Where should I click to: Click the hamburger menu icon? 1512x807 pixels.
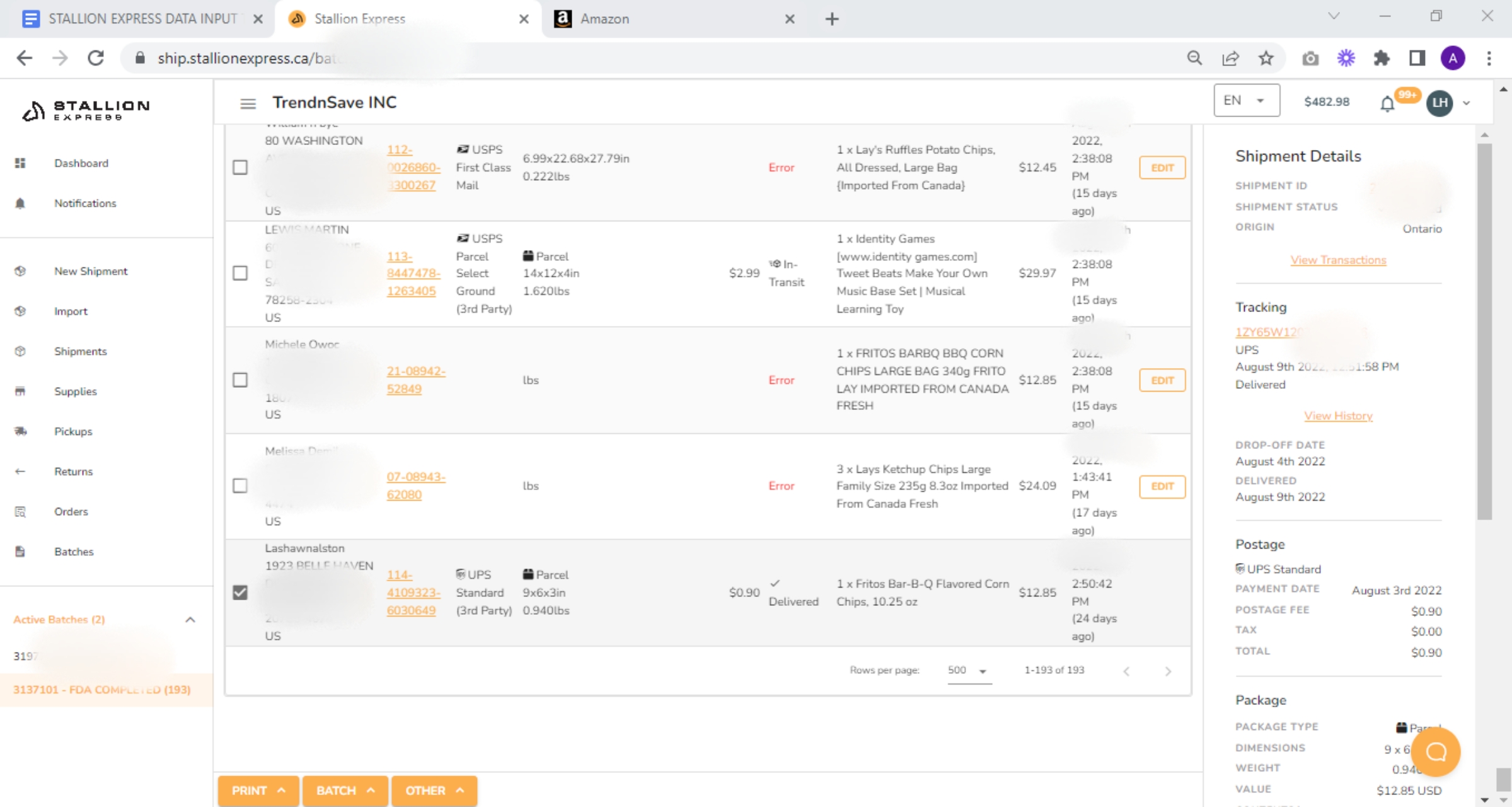(x=248, y=103)
